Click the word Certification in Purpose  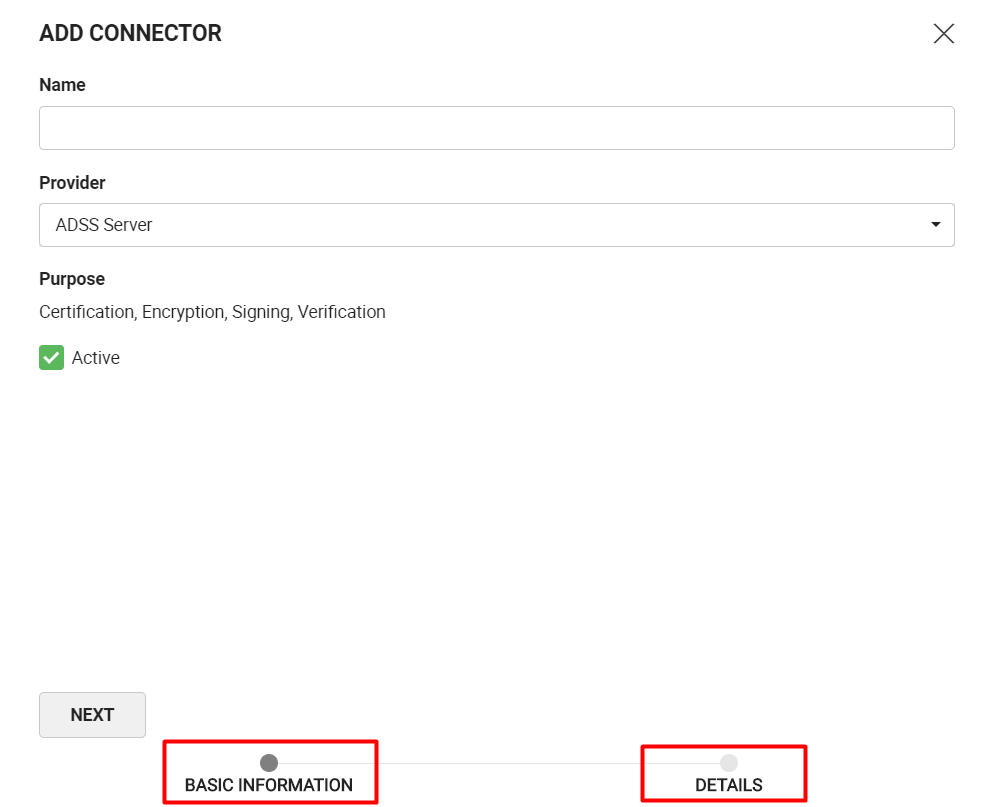point(86,312)
